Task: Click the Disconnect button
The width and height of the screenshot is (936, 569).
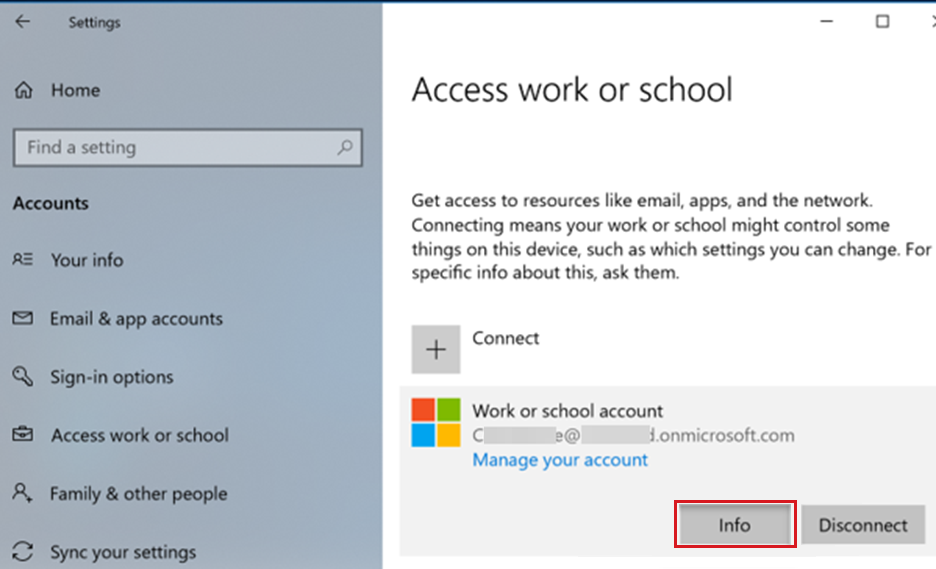Action: [863, 524]
